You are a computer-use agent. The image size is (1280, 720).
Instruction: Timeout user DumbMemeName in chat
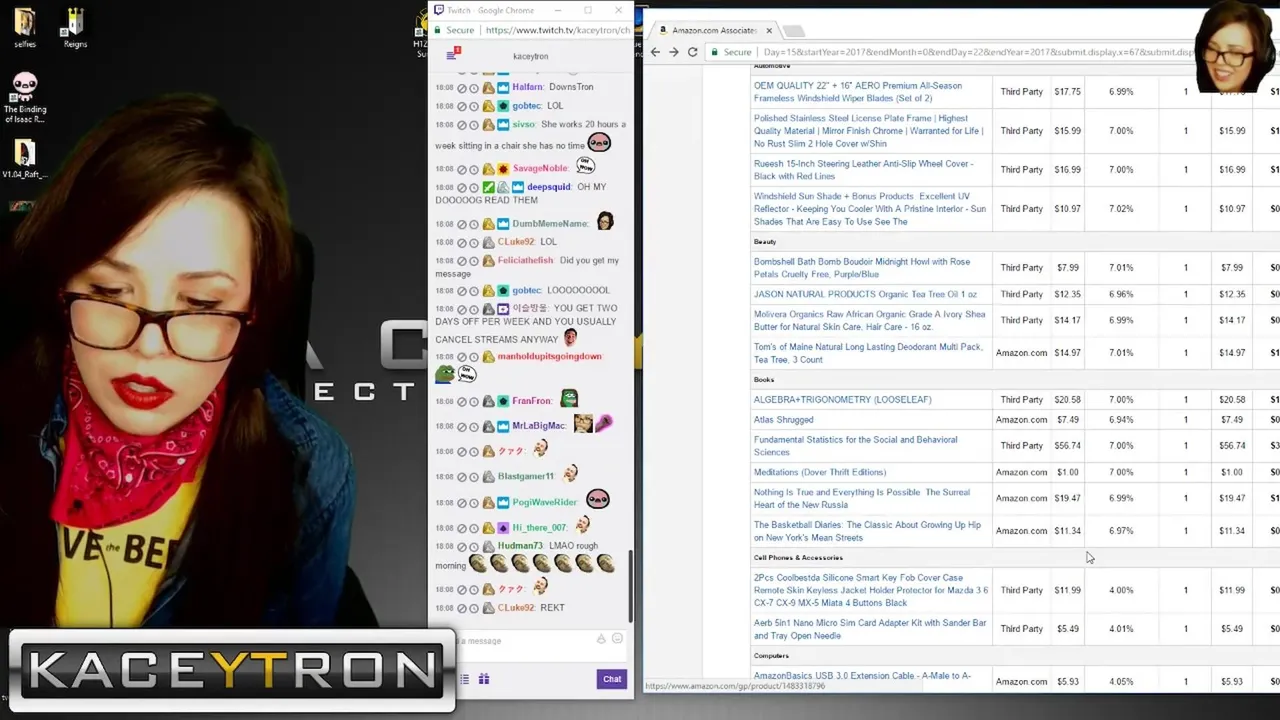pos(474,224)
